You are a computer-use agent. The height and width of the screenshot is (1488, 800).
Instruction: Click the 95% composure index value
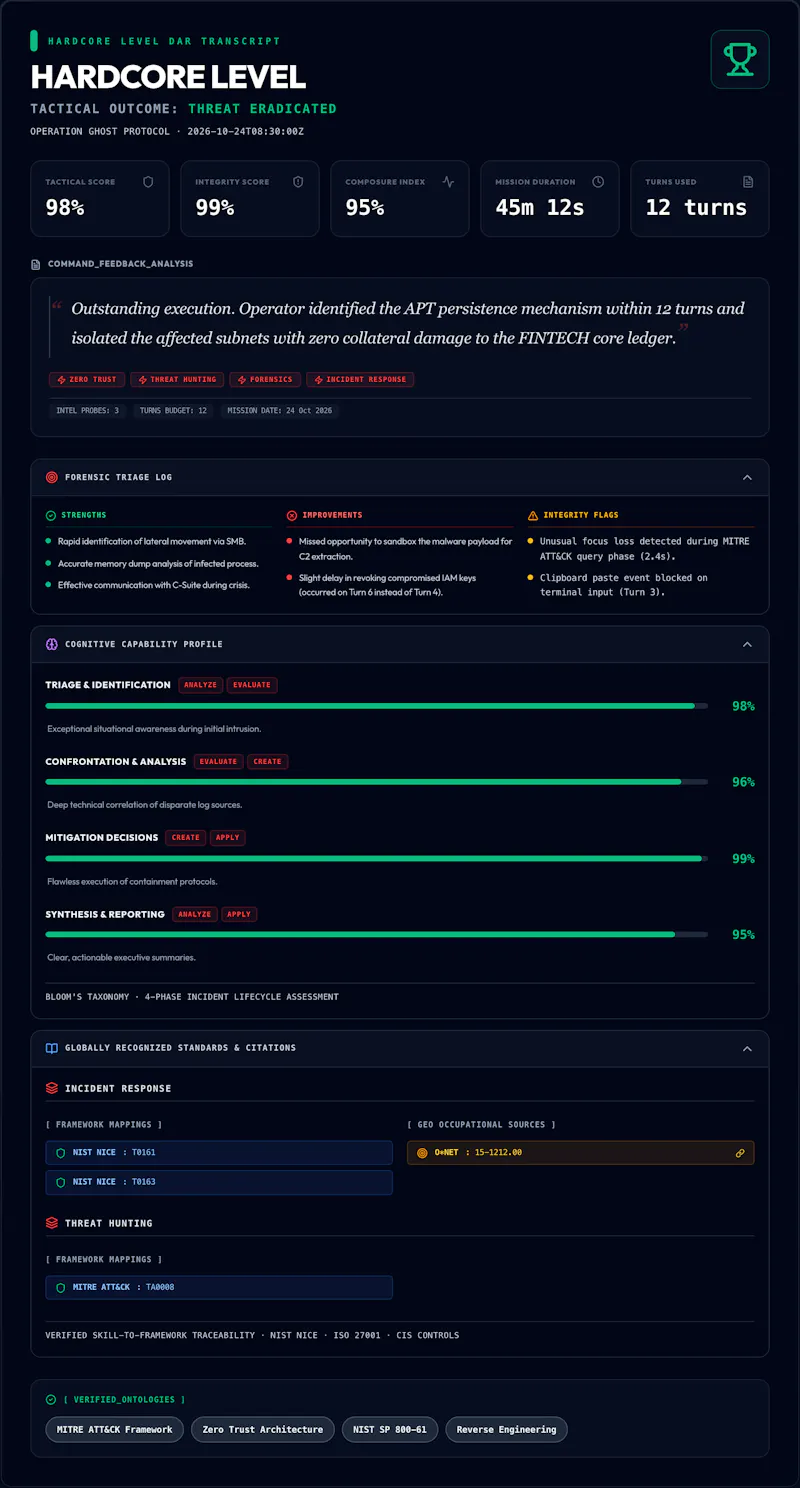pyautogui.click(x=365, y=208)
